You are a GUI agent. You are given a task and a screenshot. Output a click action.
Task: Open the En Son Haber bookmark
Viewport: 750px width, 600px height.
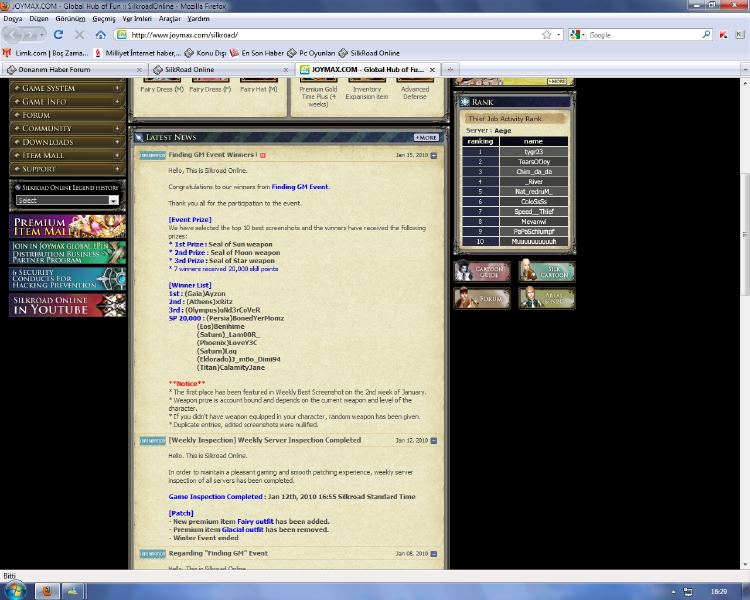click(256, 53)
